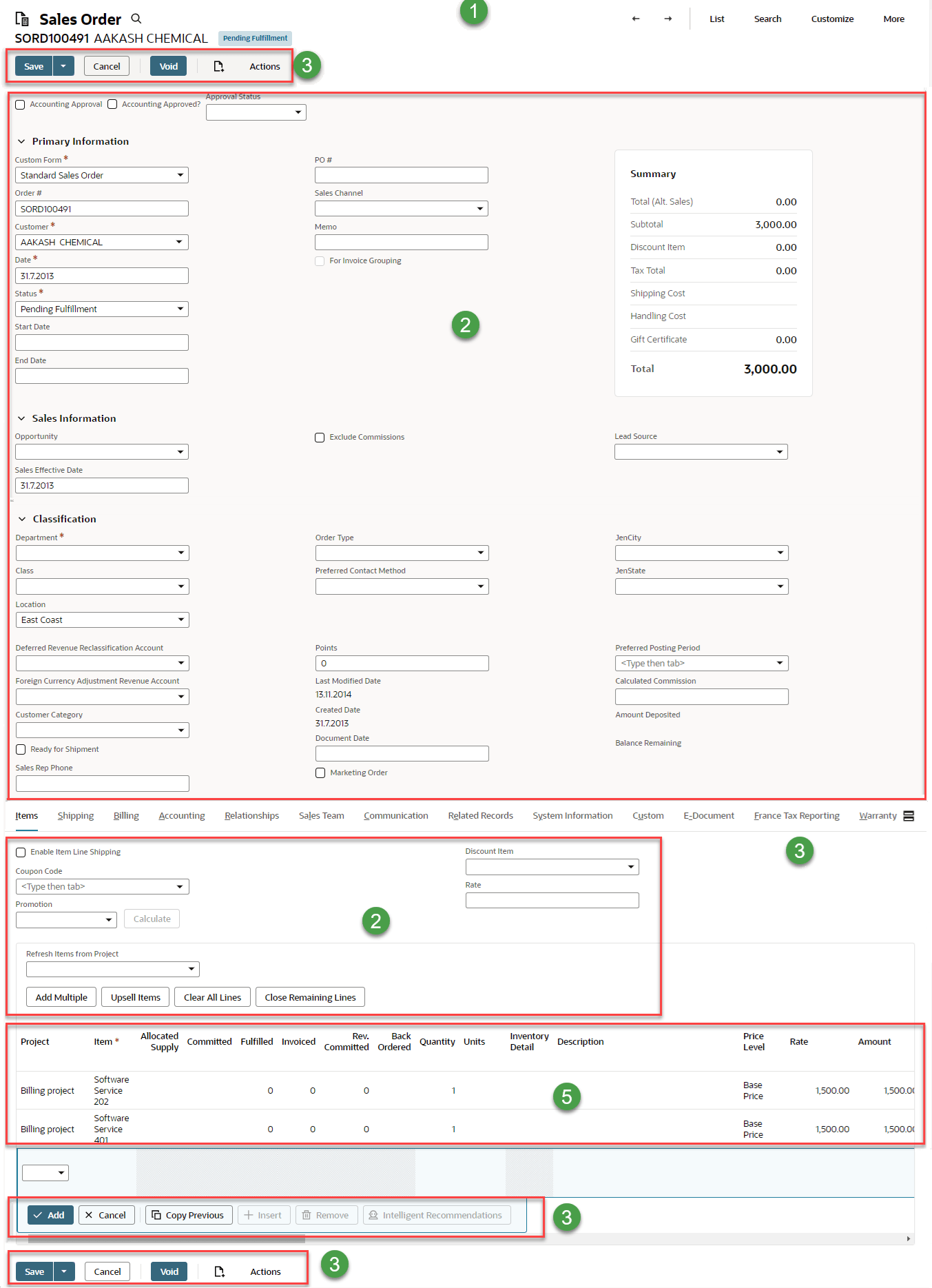The height and width of the screenshot is (1288, 932).
Task: Click the bottom Save button
Action: coord(34,1271)
